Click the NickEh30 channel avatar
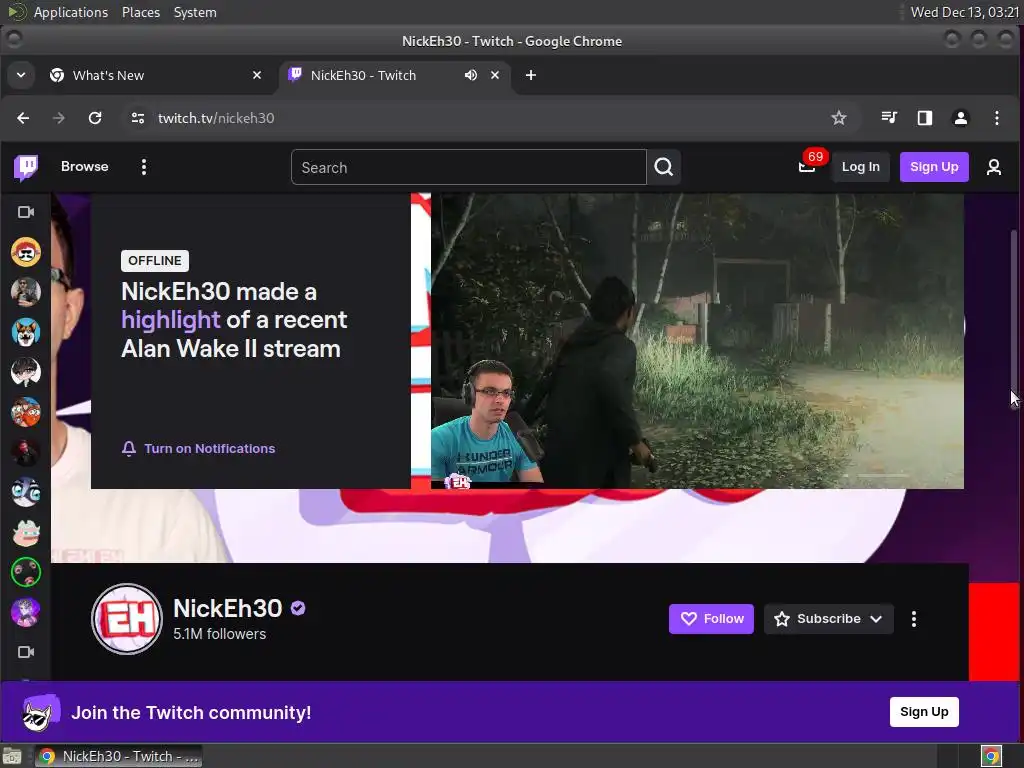Screen dimensions: 1024x768 pyautogui.click(x=127, y=618)
